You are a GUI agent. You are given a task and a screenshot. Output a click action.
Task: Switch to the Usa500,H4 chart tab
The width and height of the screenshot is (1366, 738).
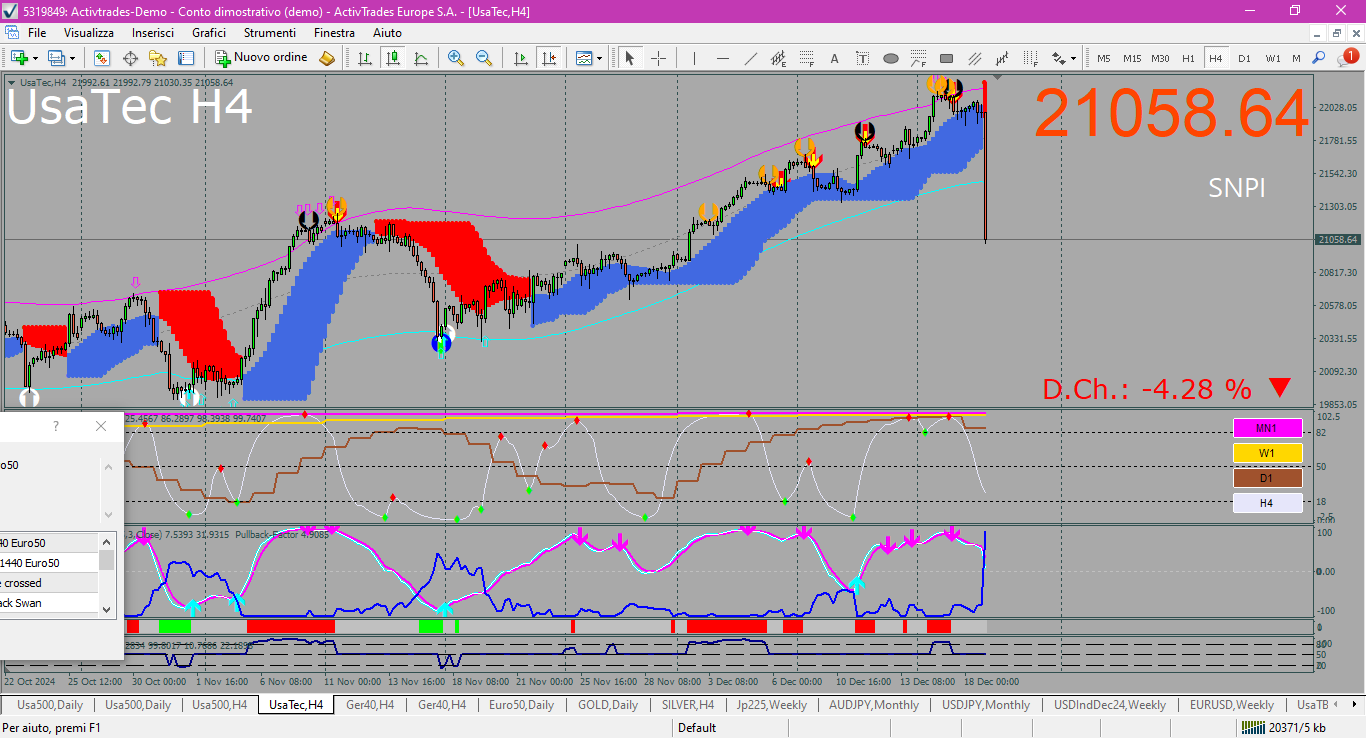coord(219,705)
